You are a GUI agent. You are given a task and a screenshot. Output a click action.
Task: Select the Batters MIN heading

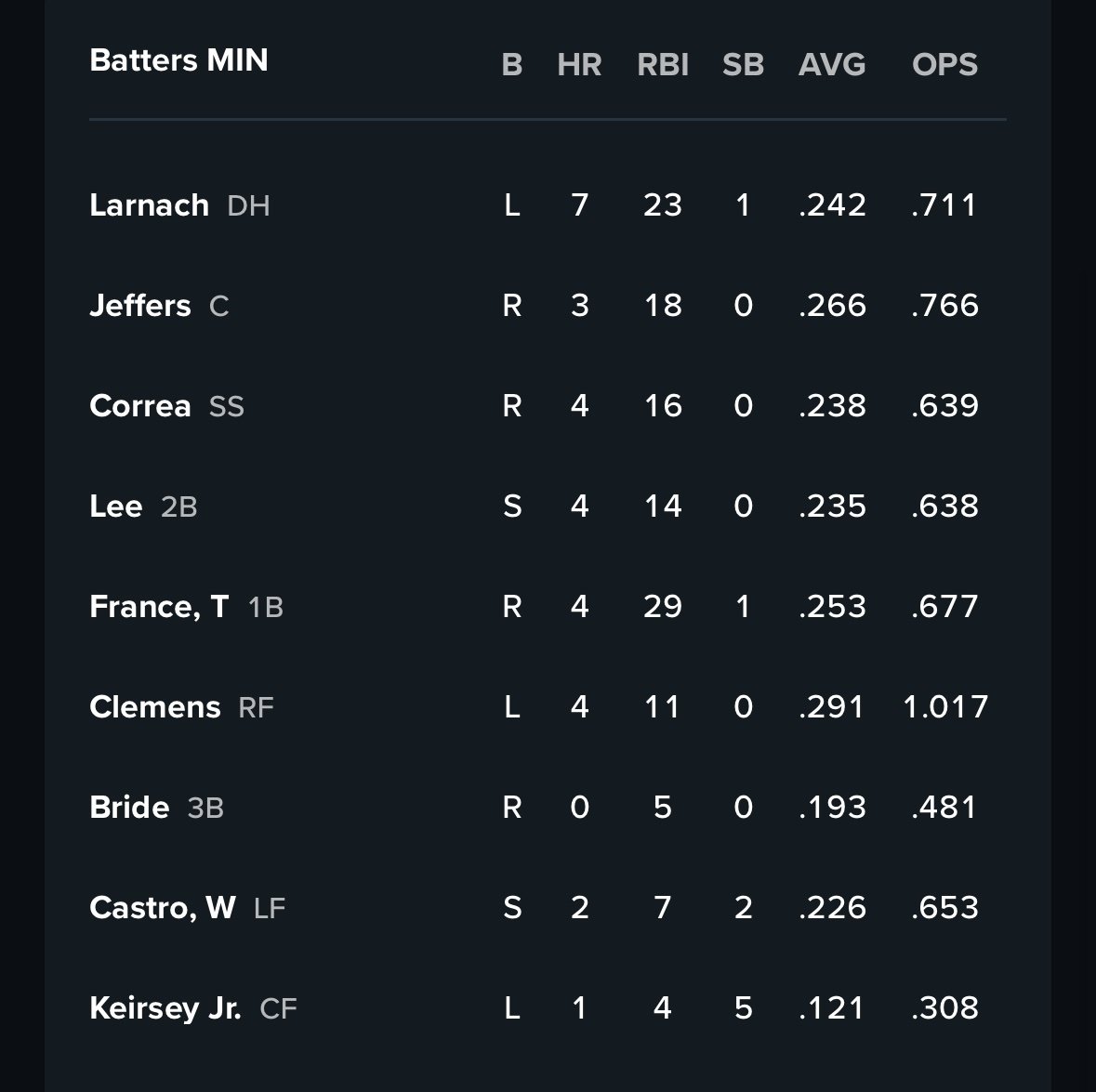click(x=178, y=60)
